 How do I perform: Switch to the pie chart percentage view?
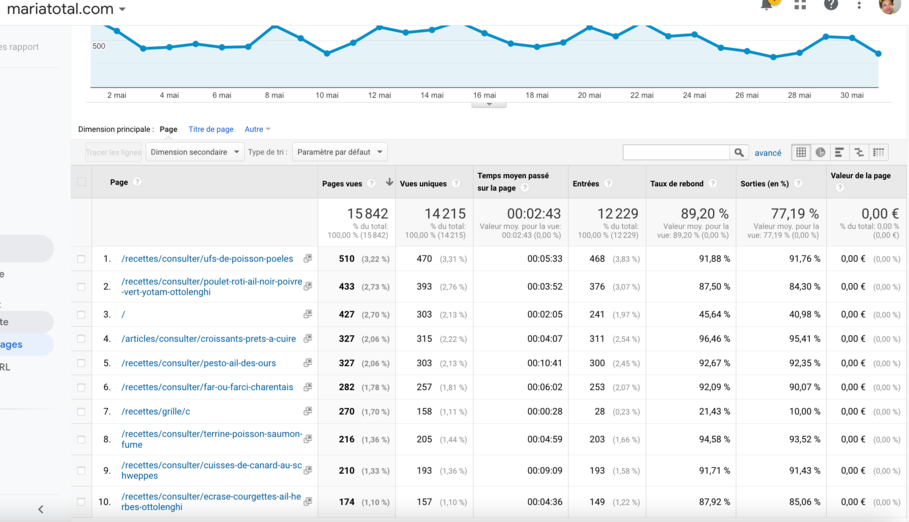(820, 152)
